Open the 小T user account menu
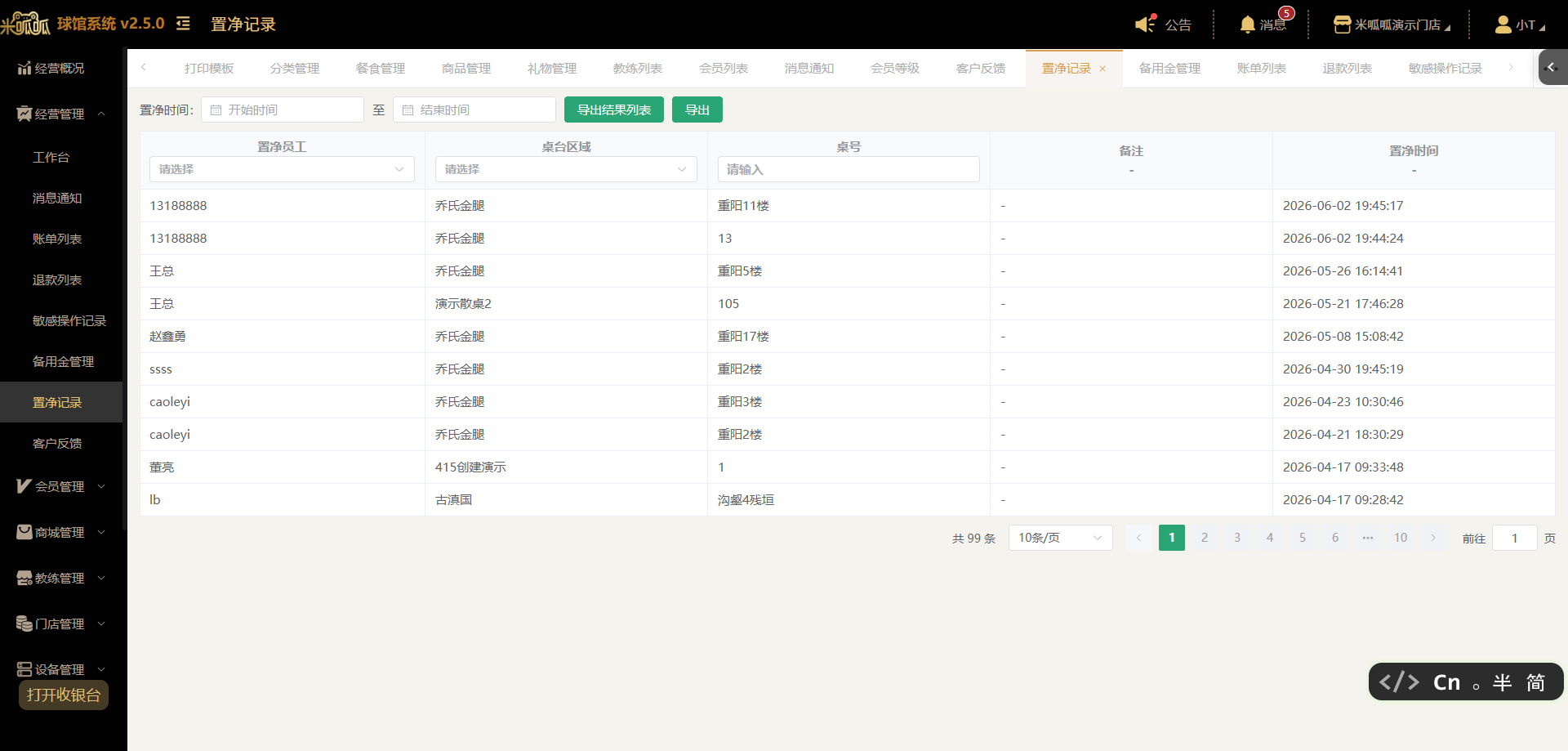 1520,25
